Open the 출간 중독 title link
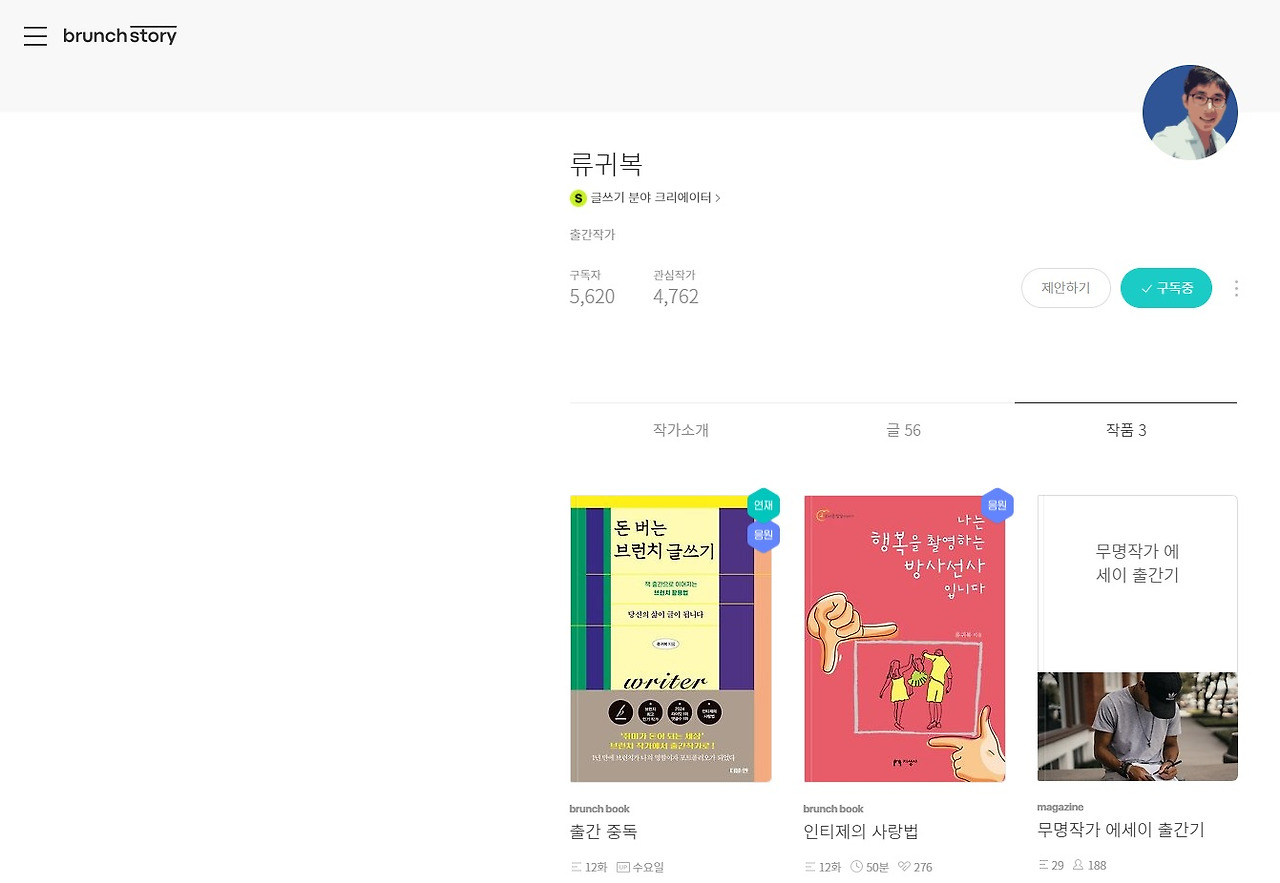1280x883 pixels. (x=603, y=831)
